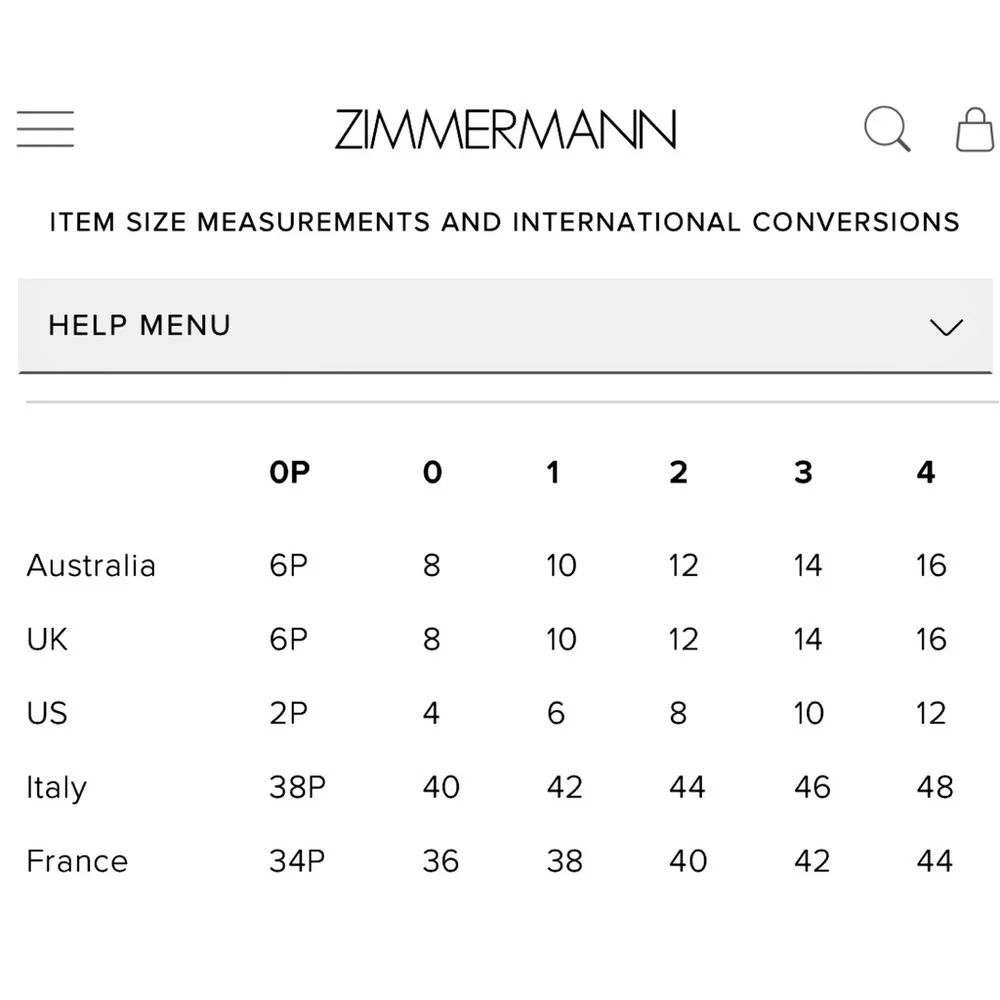Open the shopping bag icon
Viewport: 1000px width, 1000px height.
click(975, 129)
